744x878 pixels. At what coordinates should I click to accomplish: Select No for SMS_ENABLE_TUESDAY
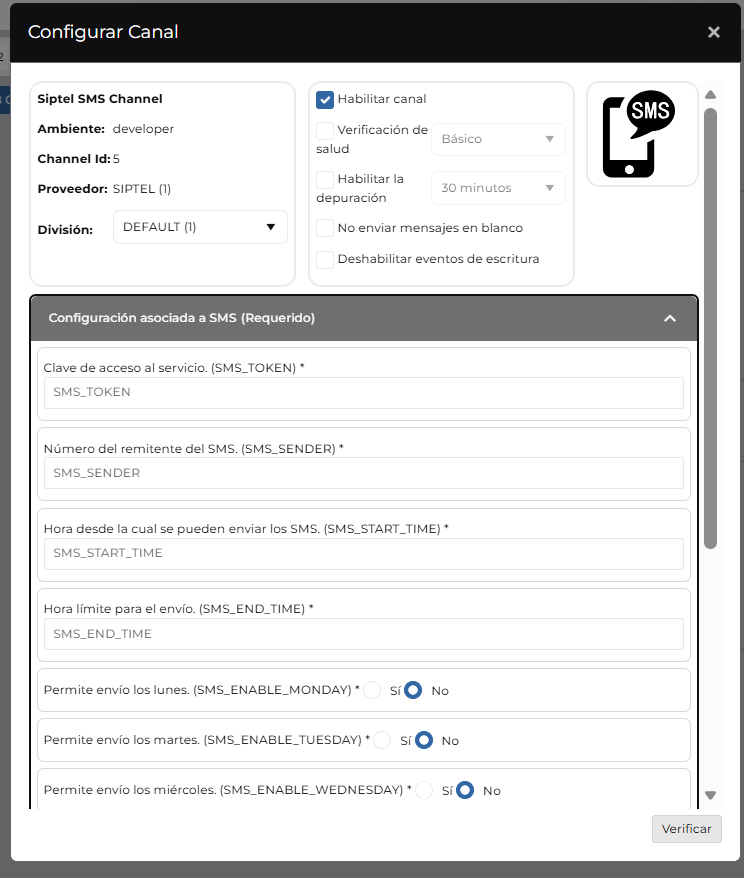tap(424, 740)
